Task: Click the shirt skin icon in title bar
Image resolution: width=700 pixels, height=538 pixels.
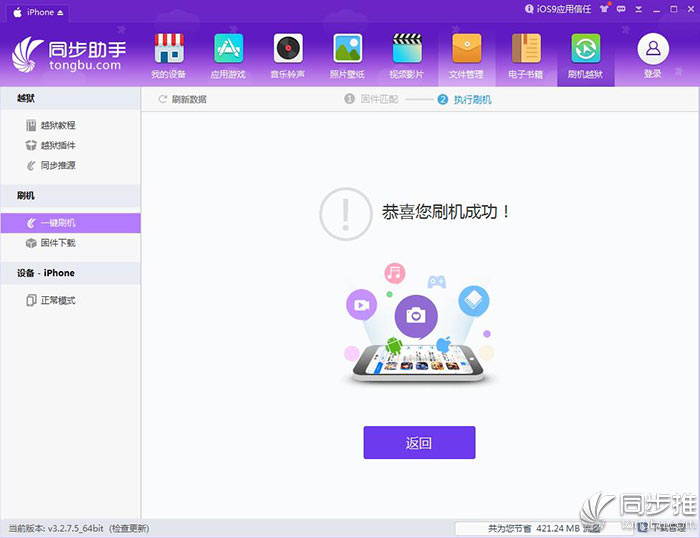Action: (x=605, y=8)
